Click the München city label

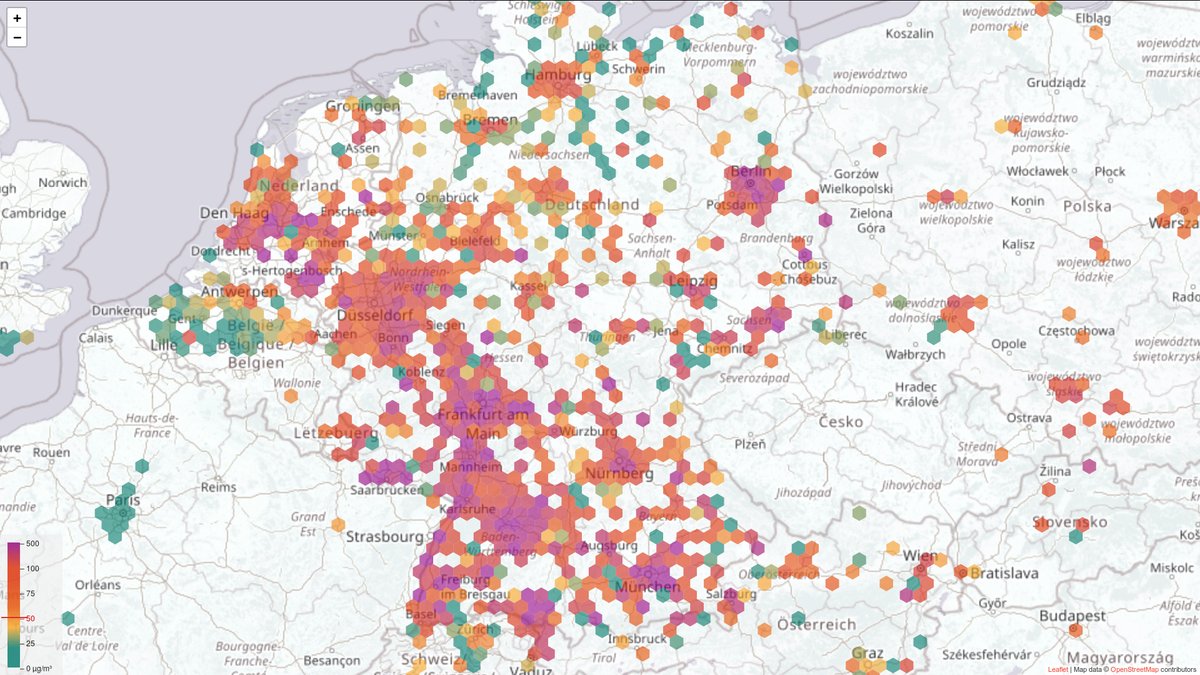tap(649, 585)
